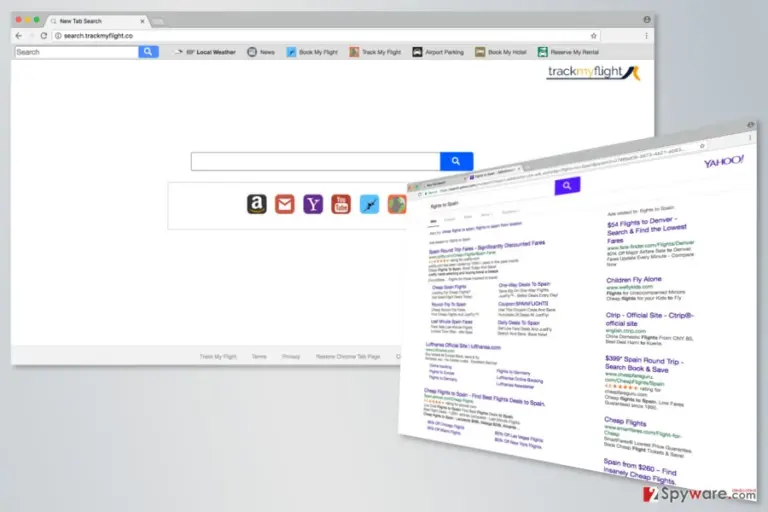Open Book My Flight toolbar link

click(x=312, y=52)
